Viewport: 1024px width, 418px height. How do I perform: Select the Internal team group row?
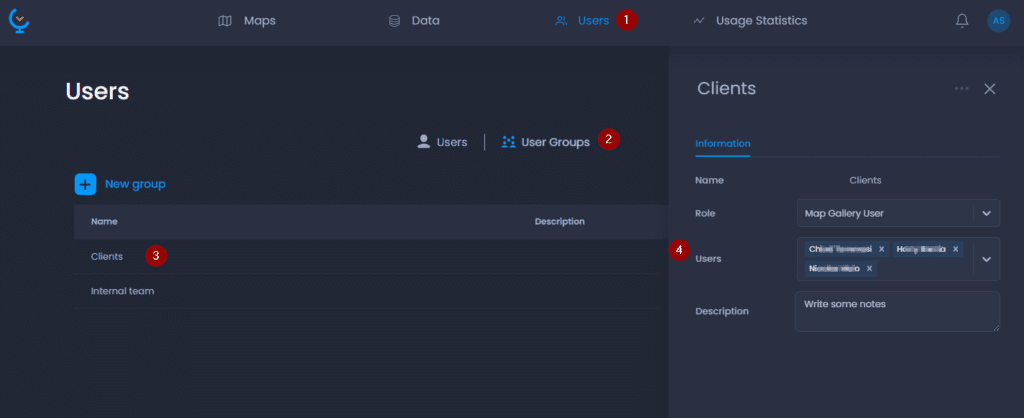click(x=370, y=291)
